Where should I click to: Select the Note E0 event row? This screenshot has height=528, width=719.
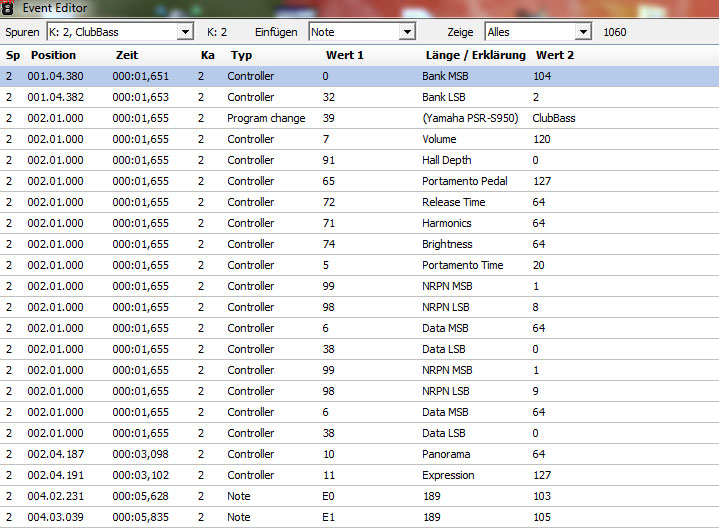[359, 496]
